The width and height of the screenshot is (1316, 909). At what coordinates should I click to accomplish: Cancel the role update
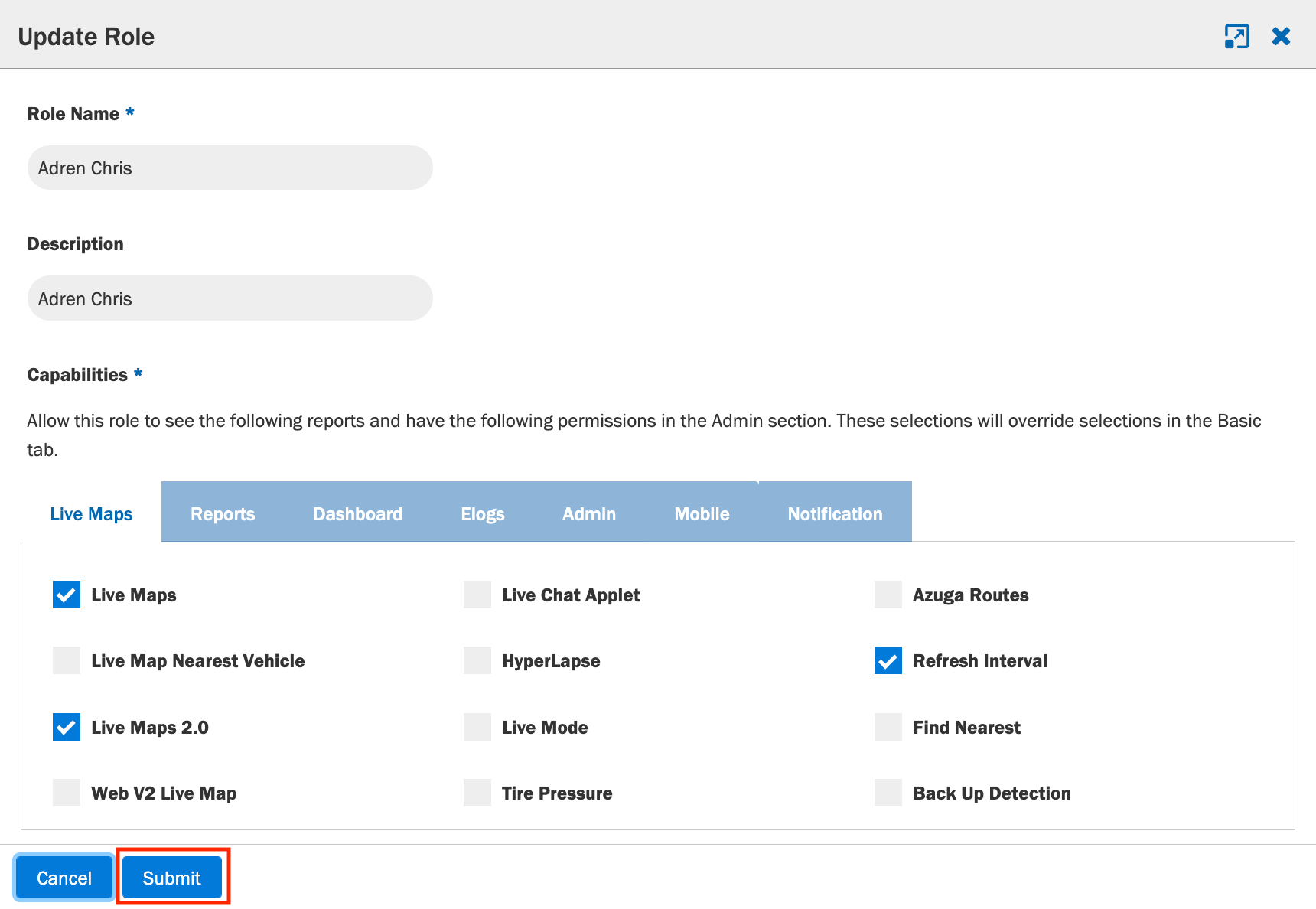(64, 878)
